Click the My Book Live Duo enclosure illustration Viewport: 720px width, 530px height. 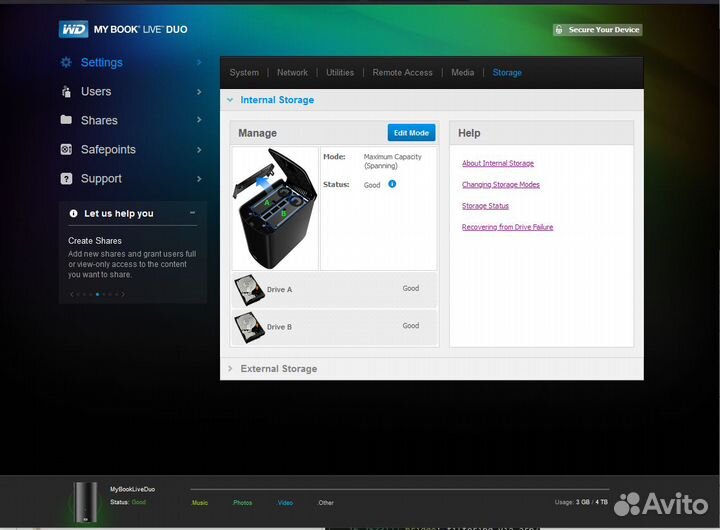coord(275,208)
